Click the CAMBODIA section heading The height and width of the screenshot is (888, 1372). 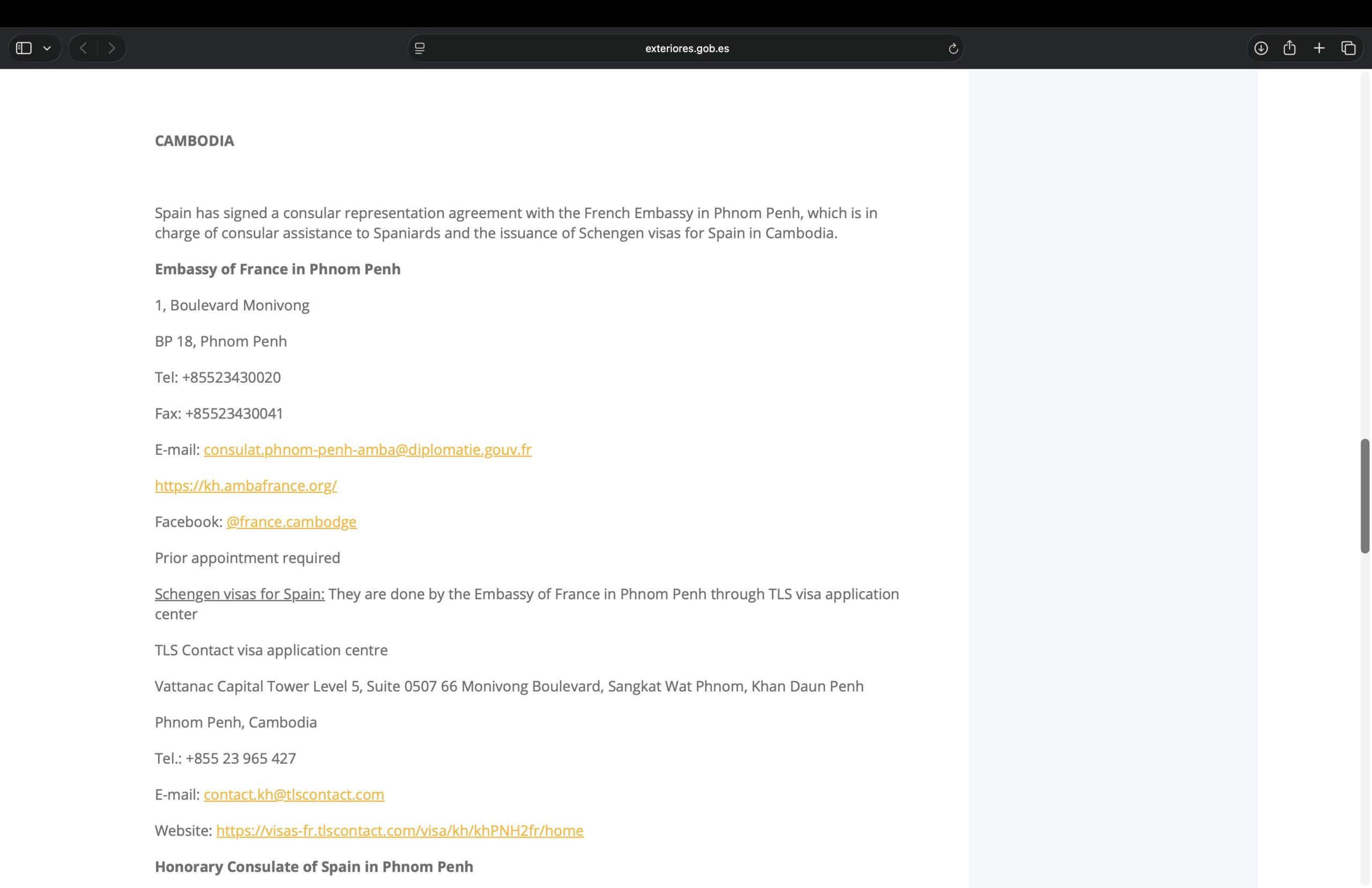pos(194,141)
